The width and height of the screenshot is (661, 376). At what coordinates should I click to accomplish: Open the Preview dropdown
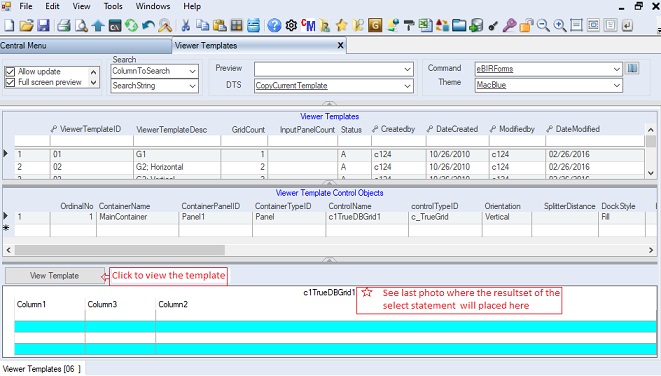tap(407, 69)
